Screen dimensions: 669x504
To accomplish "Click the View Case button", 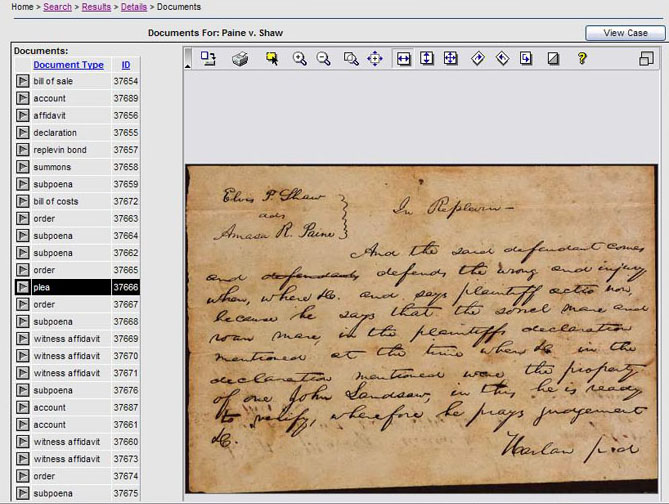I will tap(625, 33).
